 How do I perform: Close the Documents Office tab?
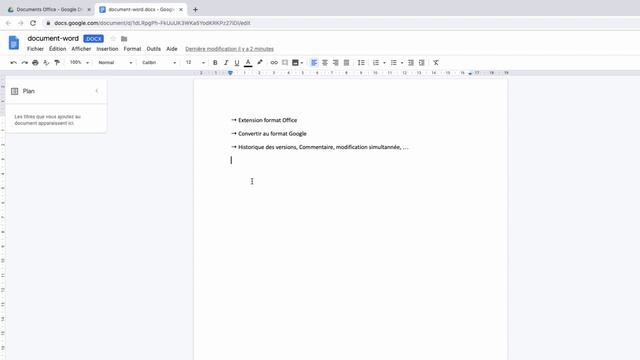(x=89, y=9)
